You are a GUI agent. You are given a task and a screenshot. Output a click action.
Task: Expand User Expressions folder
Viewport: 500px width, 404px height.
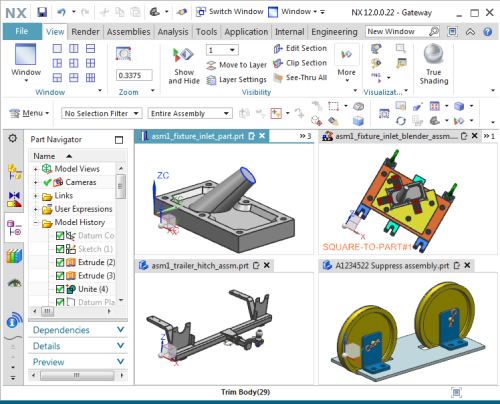pyautogui.click(x=36, y=209)
